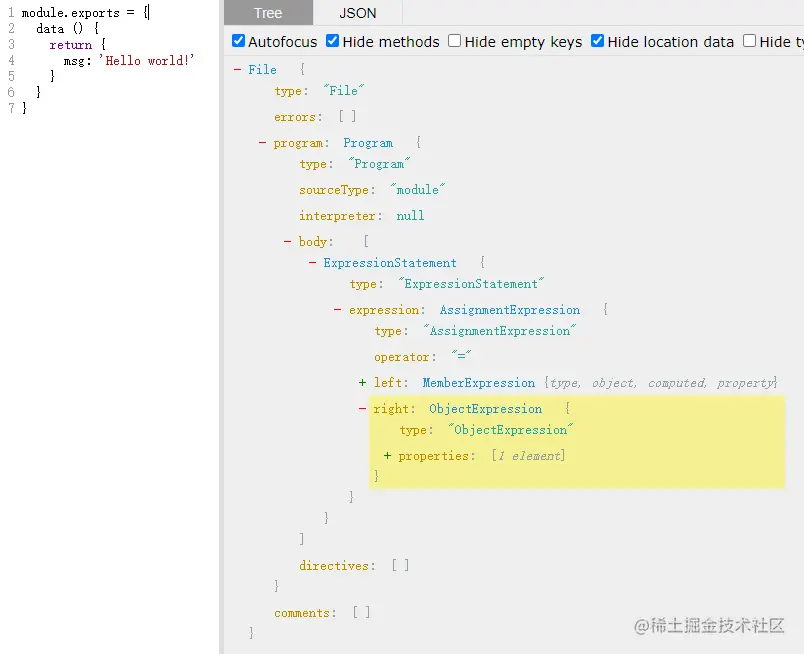Uncheck Hide location data checkbox

pos(597,41)
